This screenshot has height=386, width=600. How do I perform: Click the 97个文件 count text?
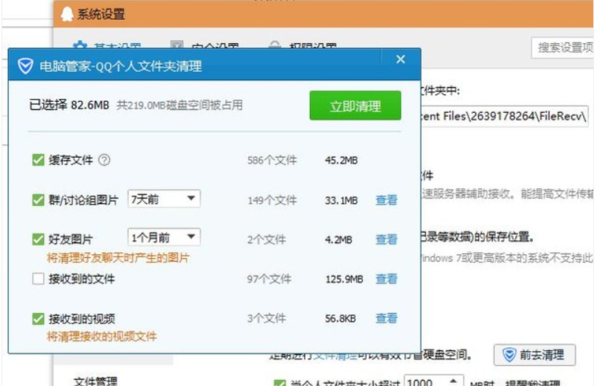269,279
